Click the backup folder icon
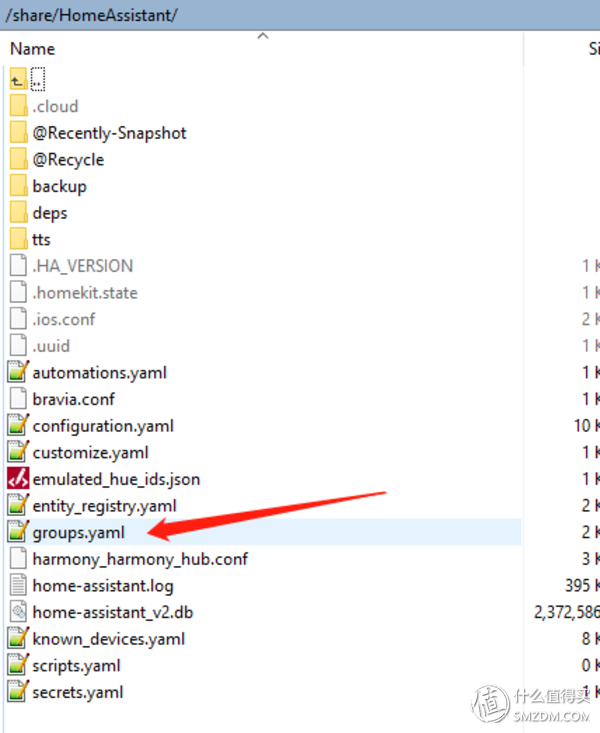The height and width of the screenshot is (733, 600). [19, 186]
